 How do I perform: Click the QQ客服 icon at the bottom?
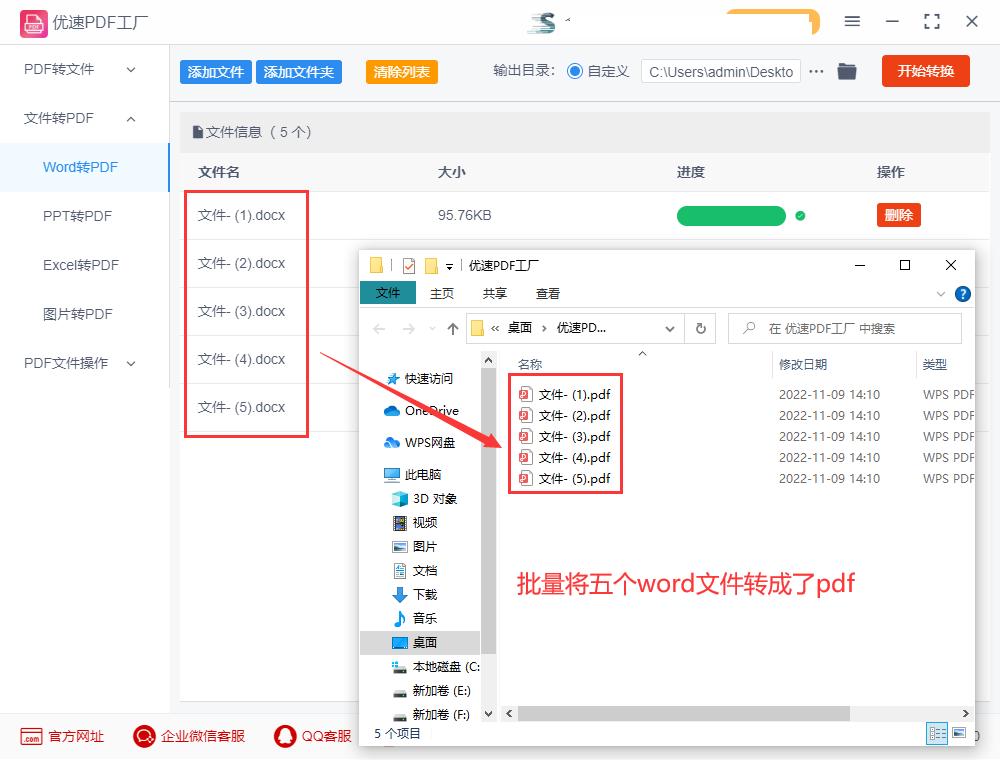[283, 737]
